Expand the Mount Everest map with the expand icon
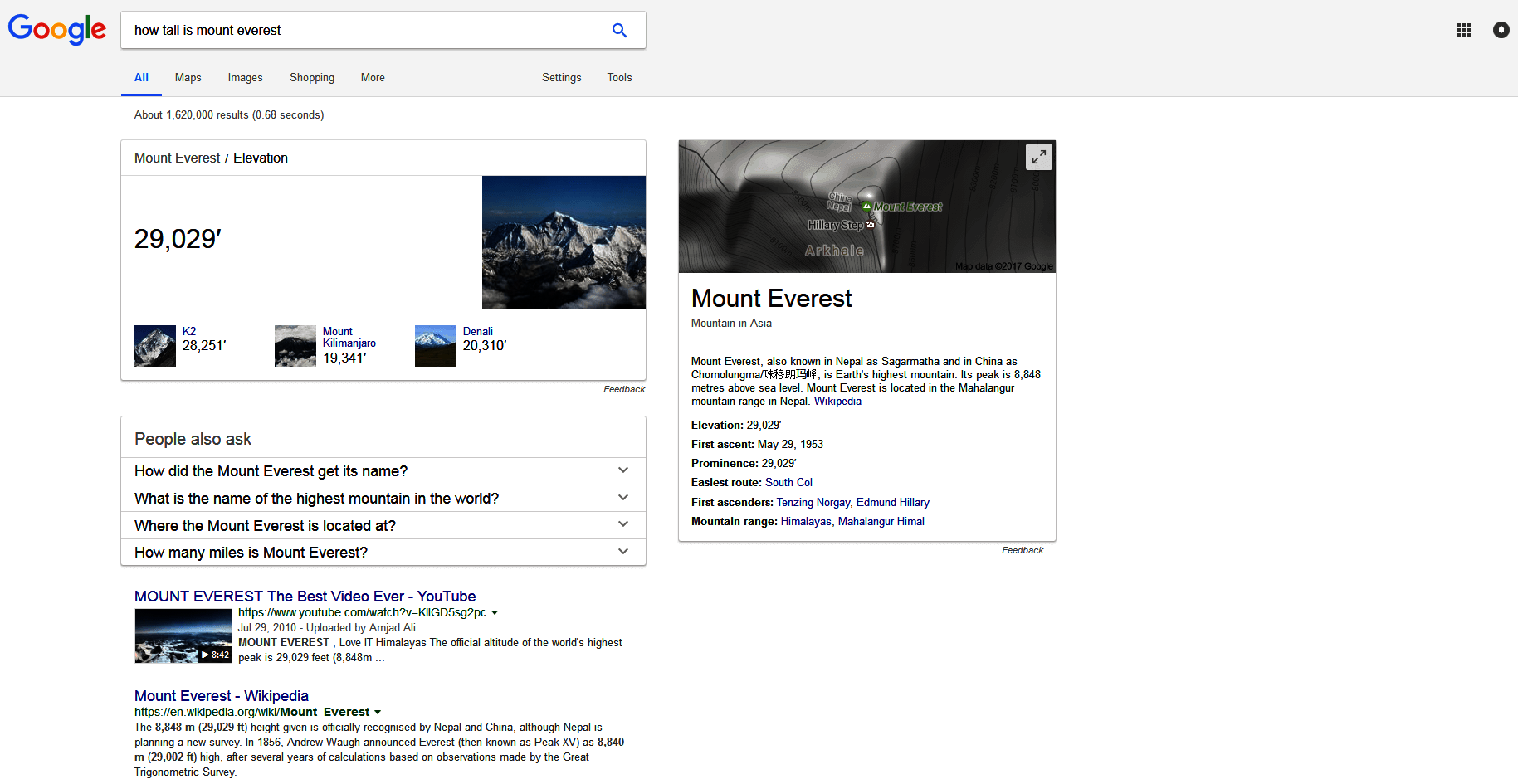This screenshot has width=1518, height=784. tap(1038, 156)
